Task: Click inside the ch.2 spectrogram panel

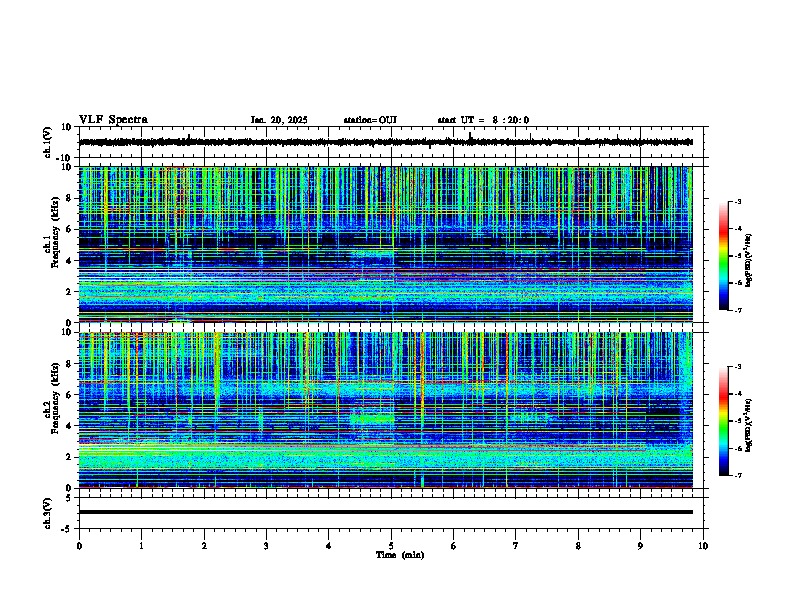Action: [385, 410]
